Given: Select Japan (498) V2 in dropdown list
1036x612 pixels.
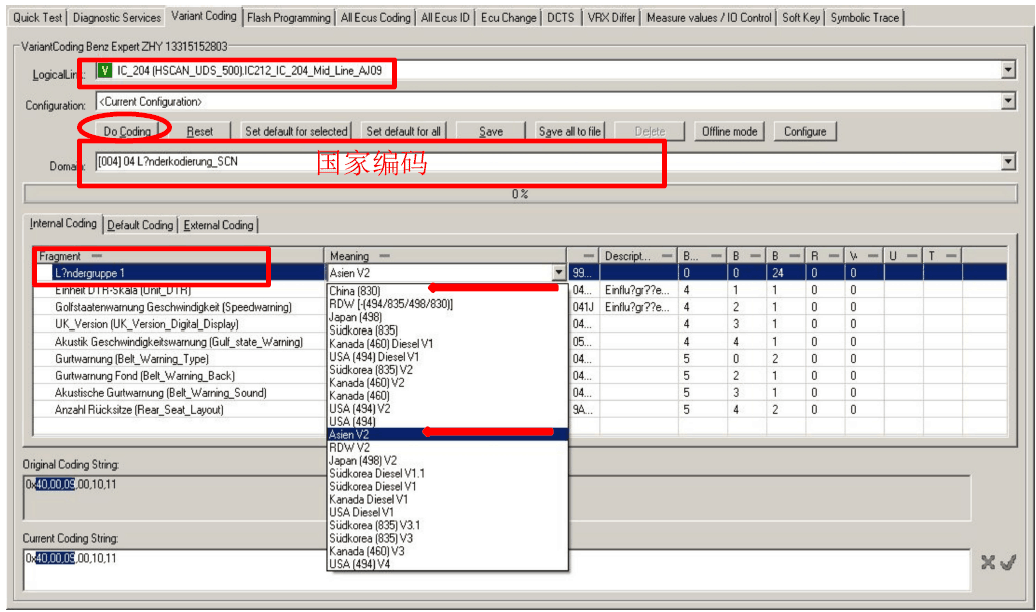Looking at the screenshot, I should coord(363,461).
